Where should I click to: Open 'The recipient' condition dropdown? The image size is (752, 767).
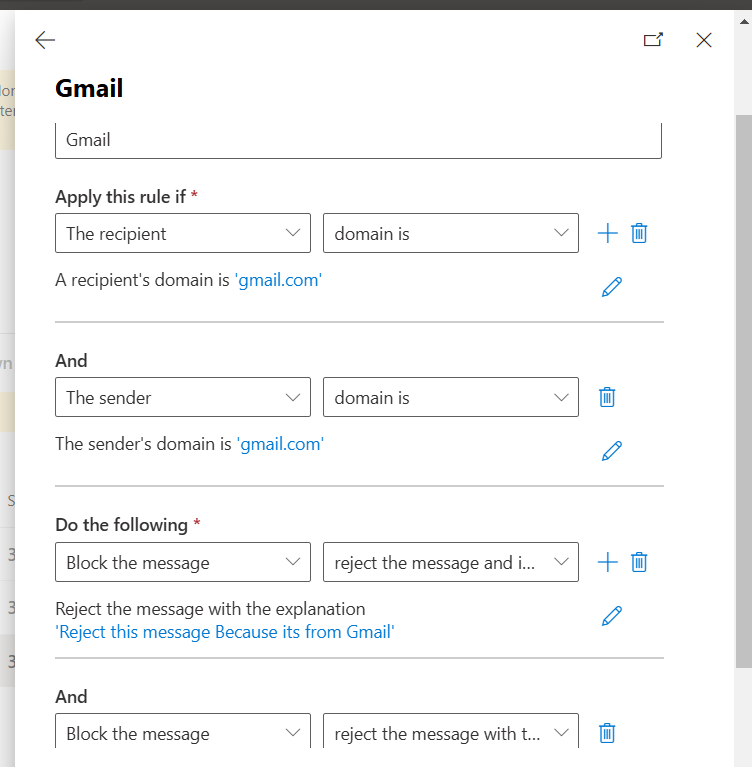point(182,233)
